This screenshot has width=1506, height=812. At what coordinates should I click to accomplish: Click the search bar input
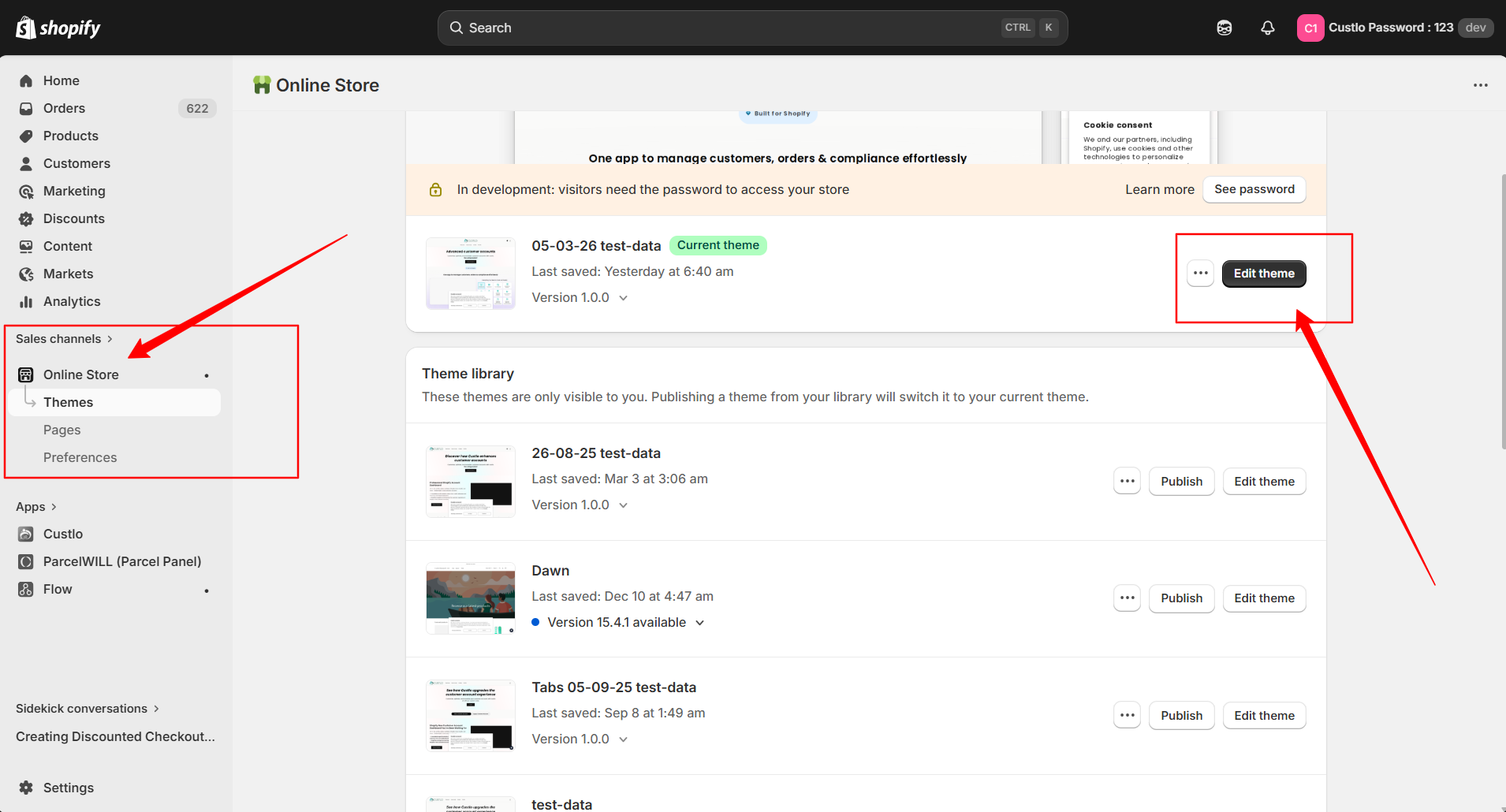click(x=725, y=28)
